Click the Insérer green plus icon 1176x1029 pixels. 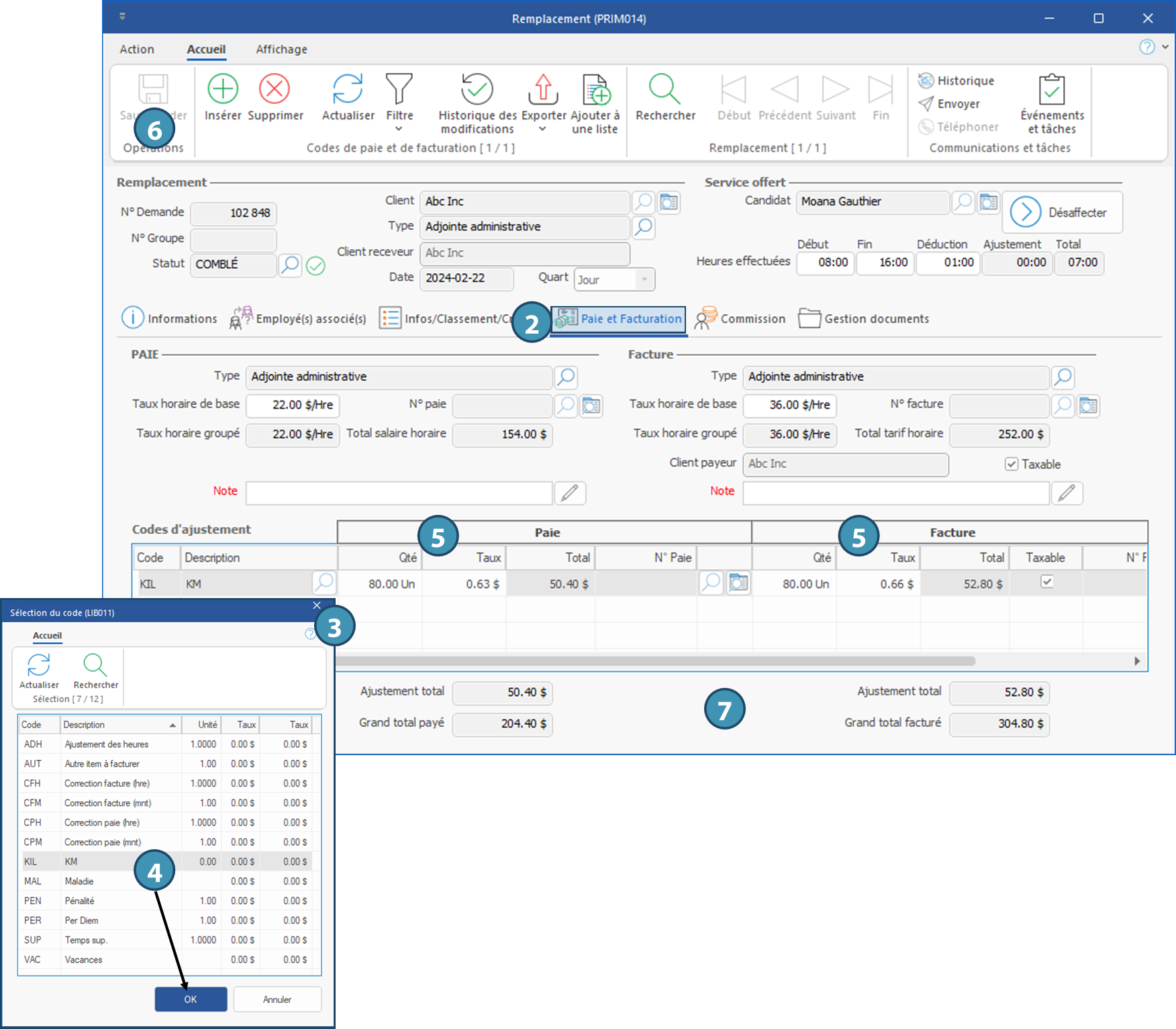[222, 89]
